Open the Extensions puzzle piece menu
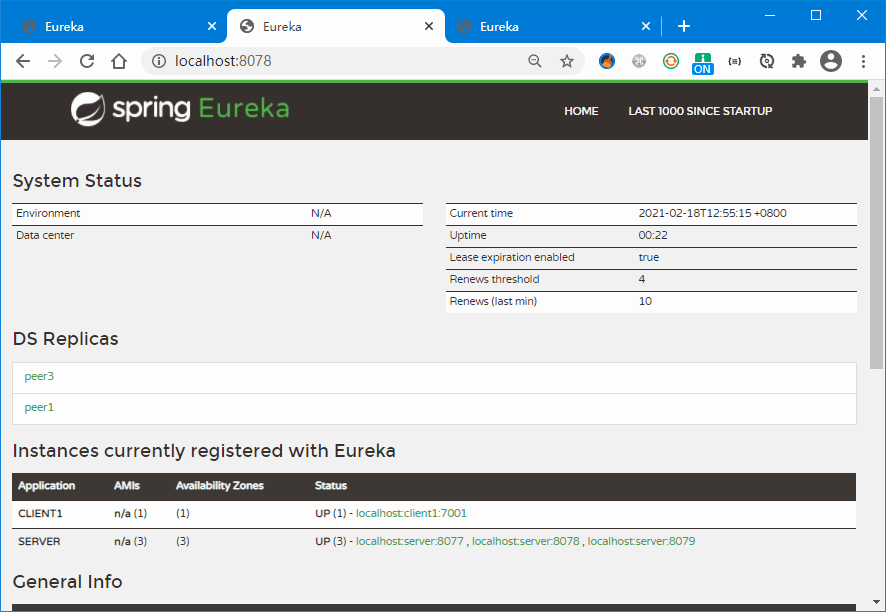886x612 pixels. (798, 61)
